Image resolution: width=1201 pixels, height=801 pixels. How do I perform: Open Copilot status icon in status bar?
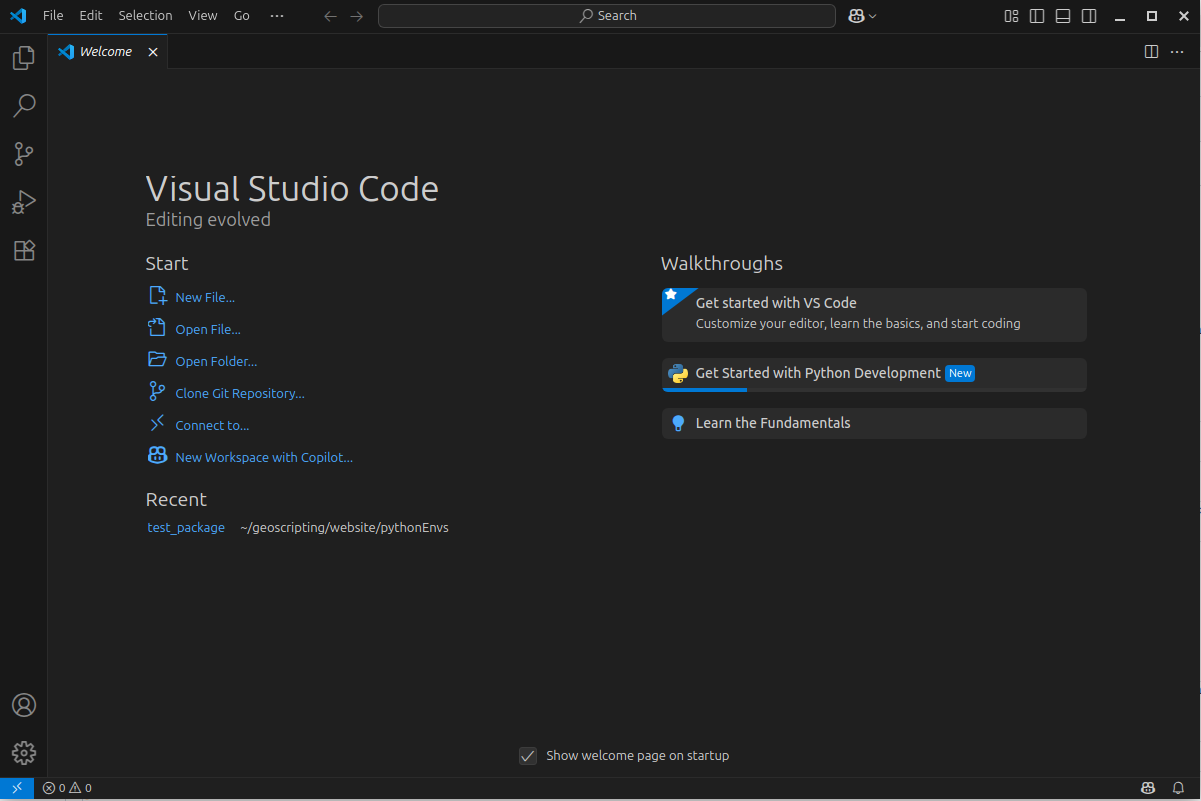1149,788
